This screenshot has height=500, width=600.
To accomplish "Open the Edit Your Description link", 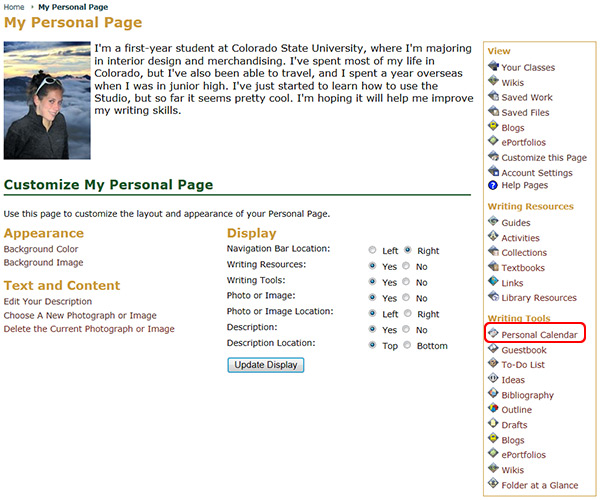I will [x=47, y=302].
